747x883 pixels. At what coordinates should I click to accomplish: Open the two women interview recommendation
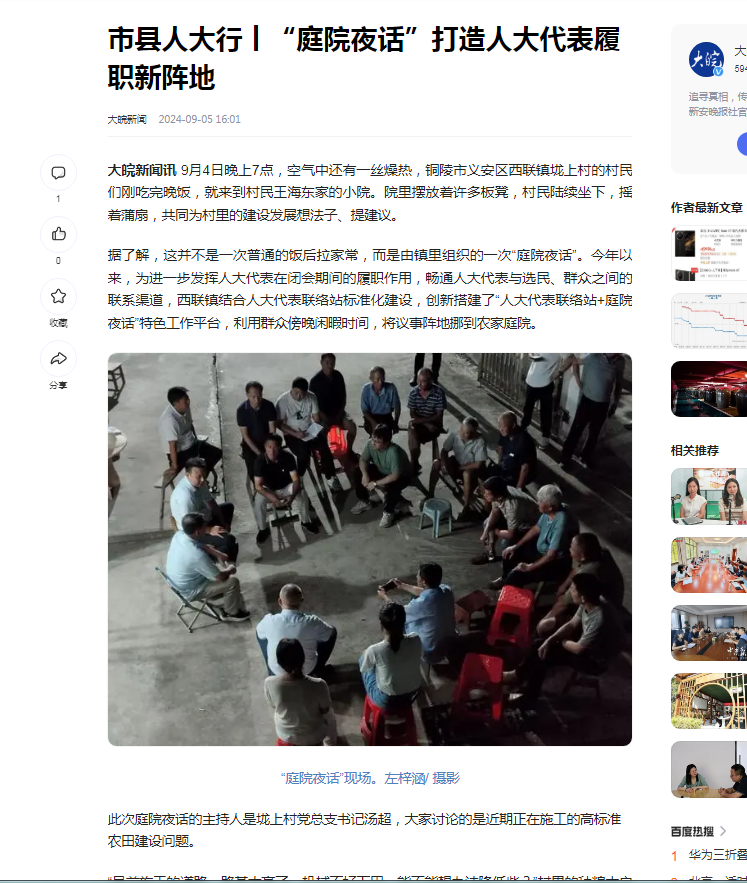tap(709, 497)
